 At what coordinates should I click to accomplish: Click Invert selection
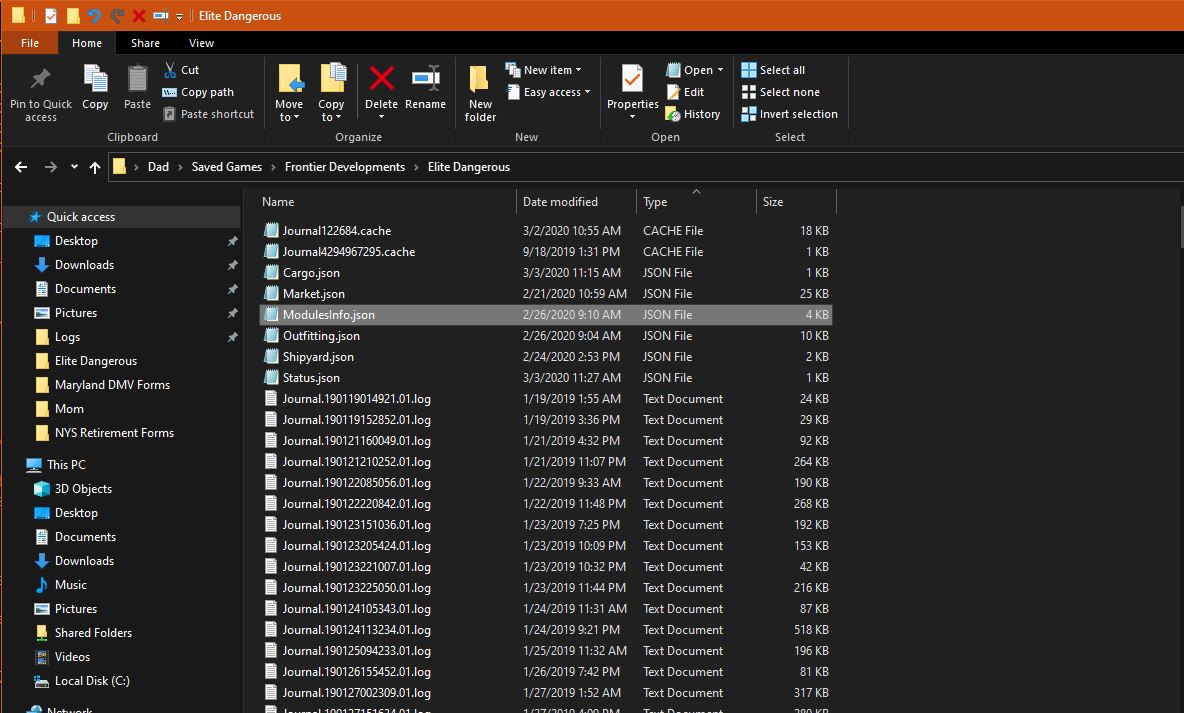coord(790,114)
